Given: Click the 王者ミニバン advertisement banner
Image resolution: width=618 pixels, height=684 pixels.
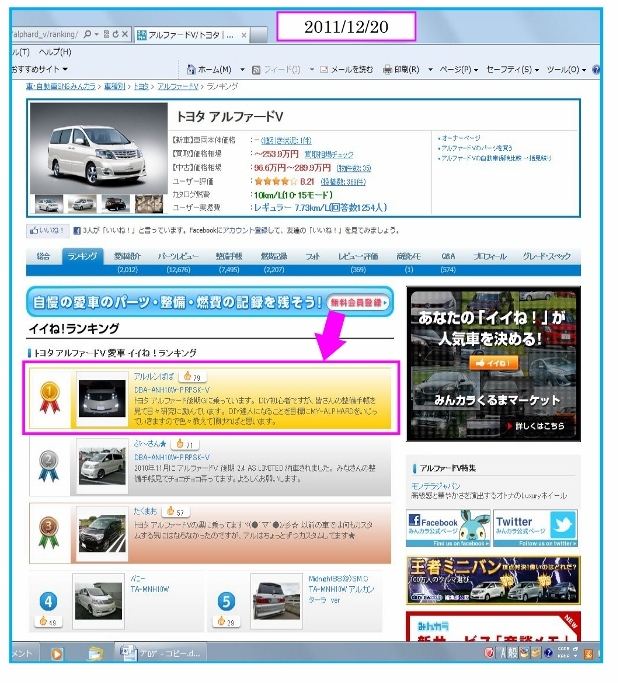Looking at the screenshot, I should (x=493, y=580).
